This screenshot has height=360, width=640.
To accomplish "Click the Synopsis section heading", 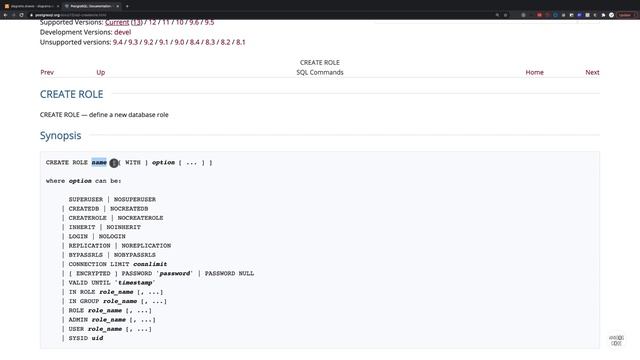I will (x=60, y=136).
